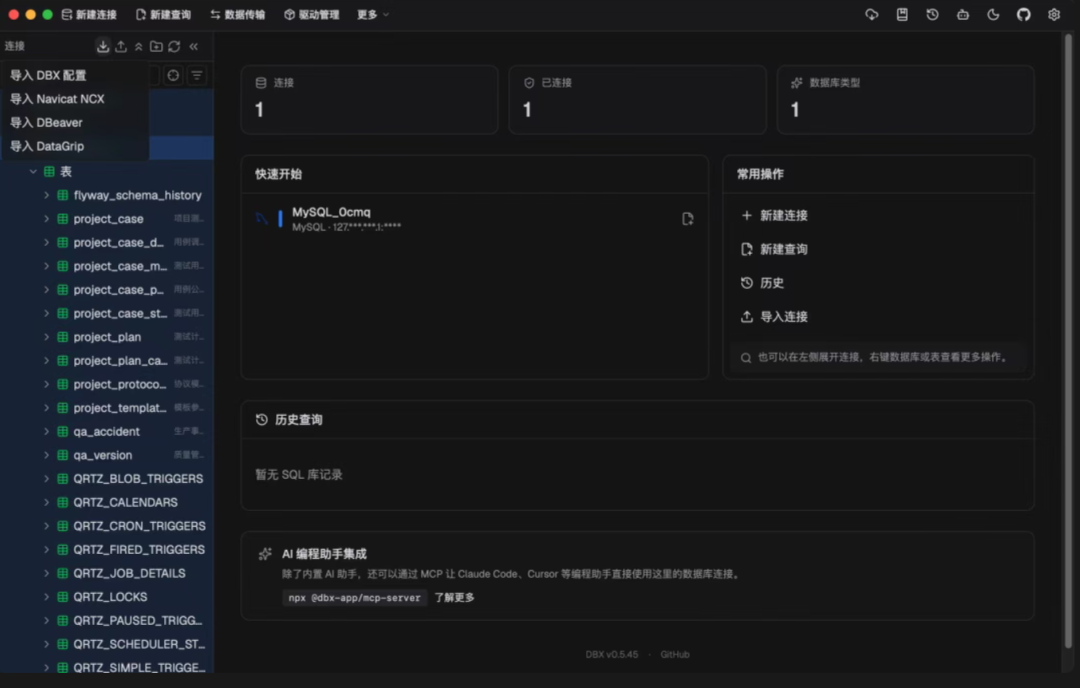Screen dimensions: 1080x688
Task: Expand the QRTZ_BLOB_TRIGGERS chevron
Action: [x=46, y=479]
